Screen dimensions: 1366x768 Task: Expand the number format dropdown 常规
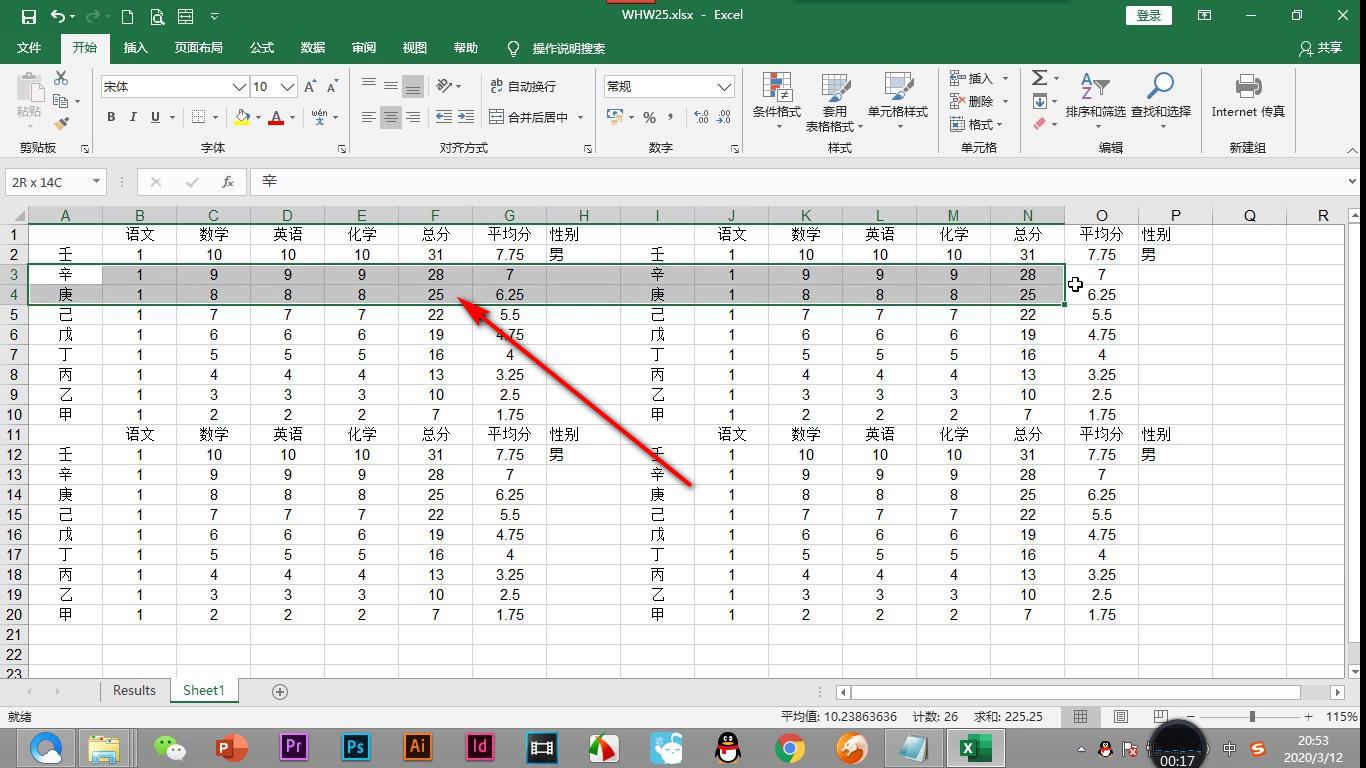point(724,87)
